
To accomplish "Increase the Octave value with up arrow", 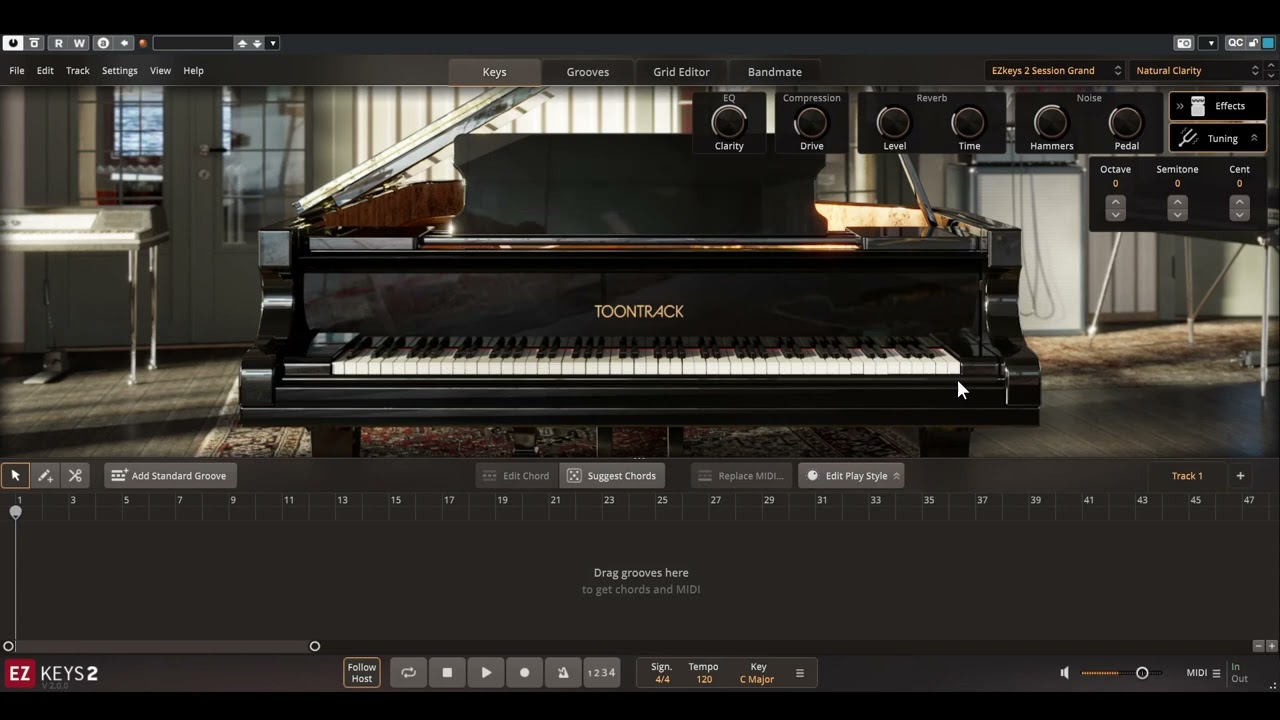I will [1115, 202].
